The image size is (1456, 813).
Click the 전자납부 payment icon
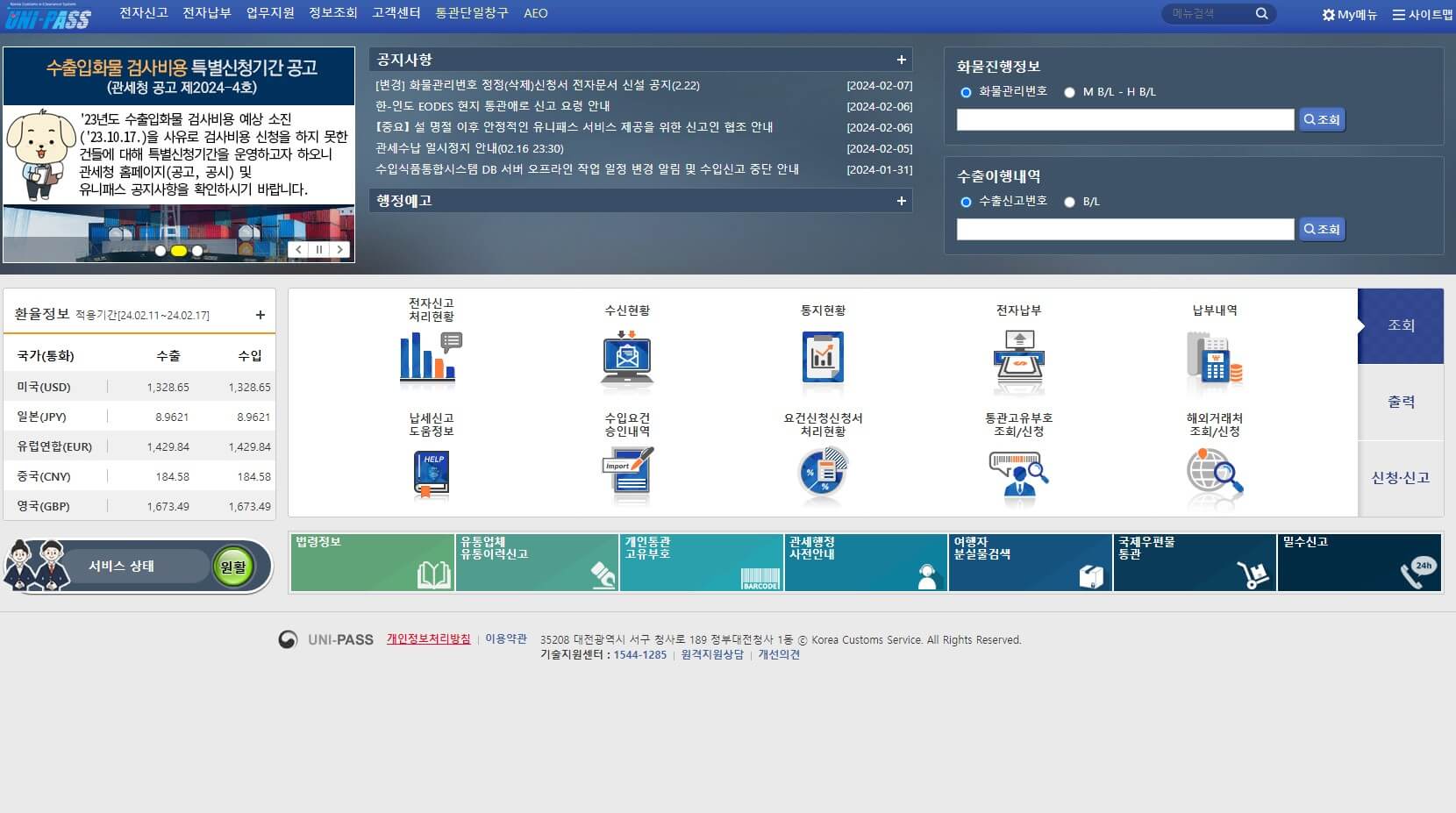click(1017, 358)
